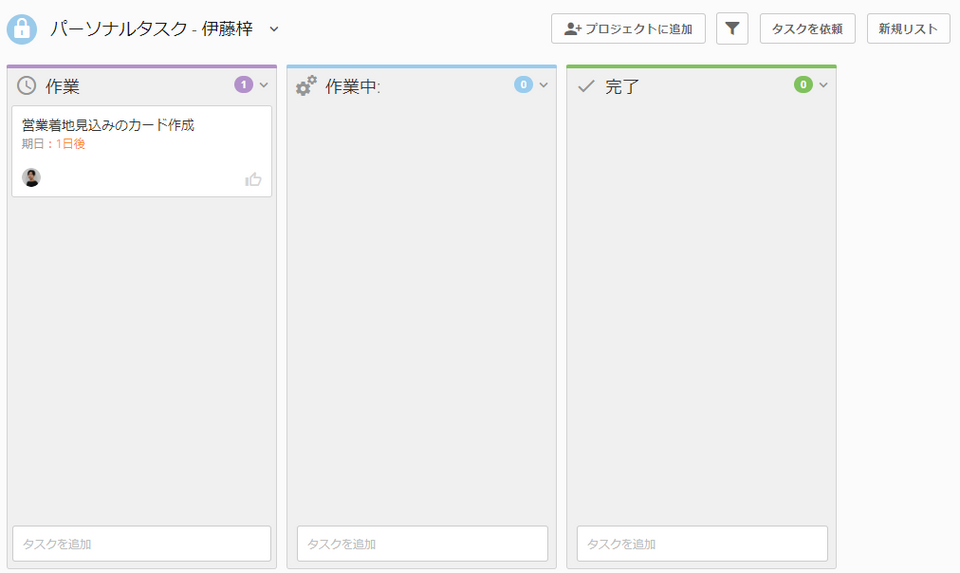Image resolution: width=960 pixels, height=573 pixels.
Task: Click the green count badge on 完了
Action: [x=803, y=84]
